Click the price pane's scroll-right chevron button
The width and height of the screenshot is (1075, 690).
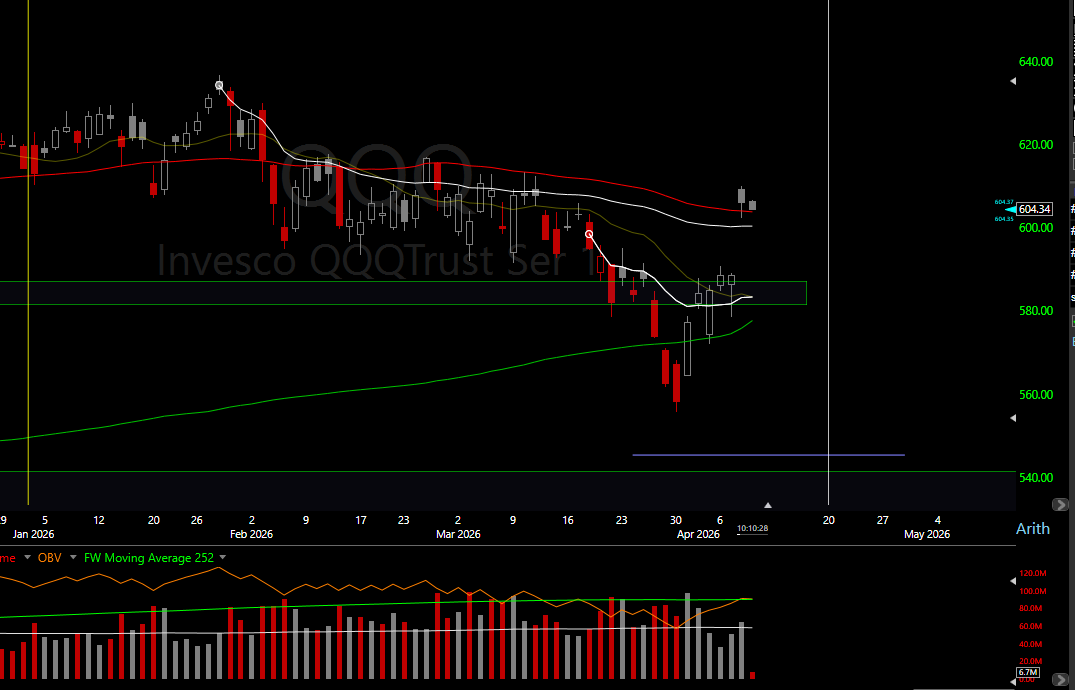coord(1060,505)
